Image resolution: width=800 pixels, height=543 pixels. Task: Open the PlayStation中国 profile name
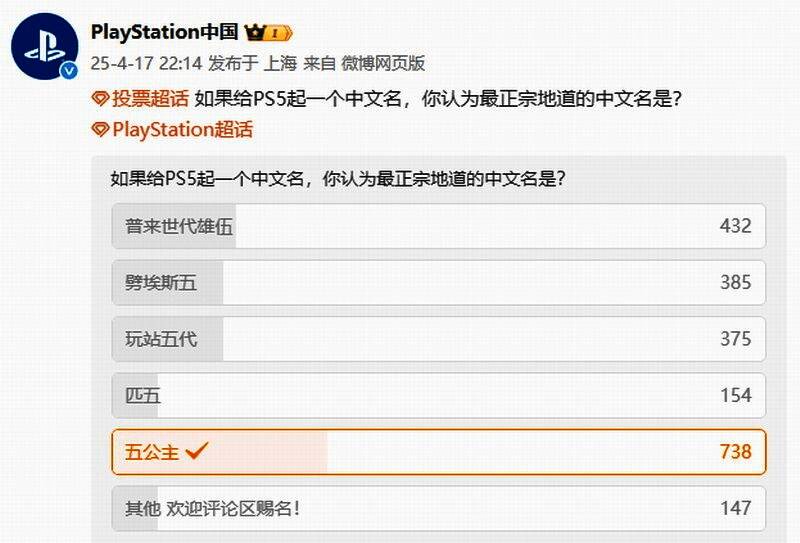(166, 33)
